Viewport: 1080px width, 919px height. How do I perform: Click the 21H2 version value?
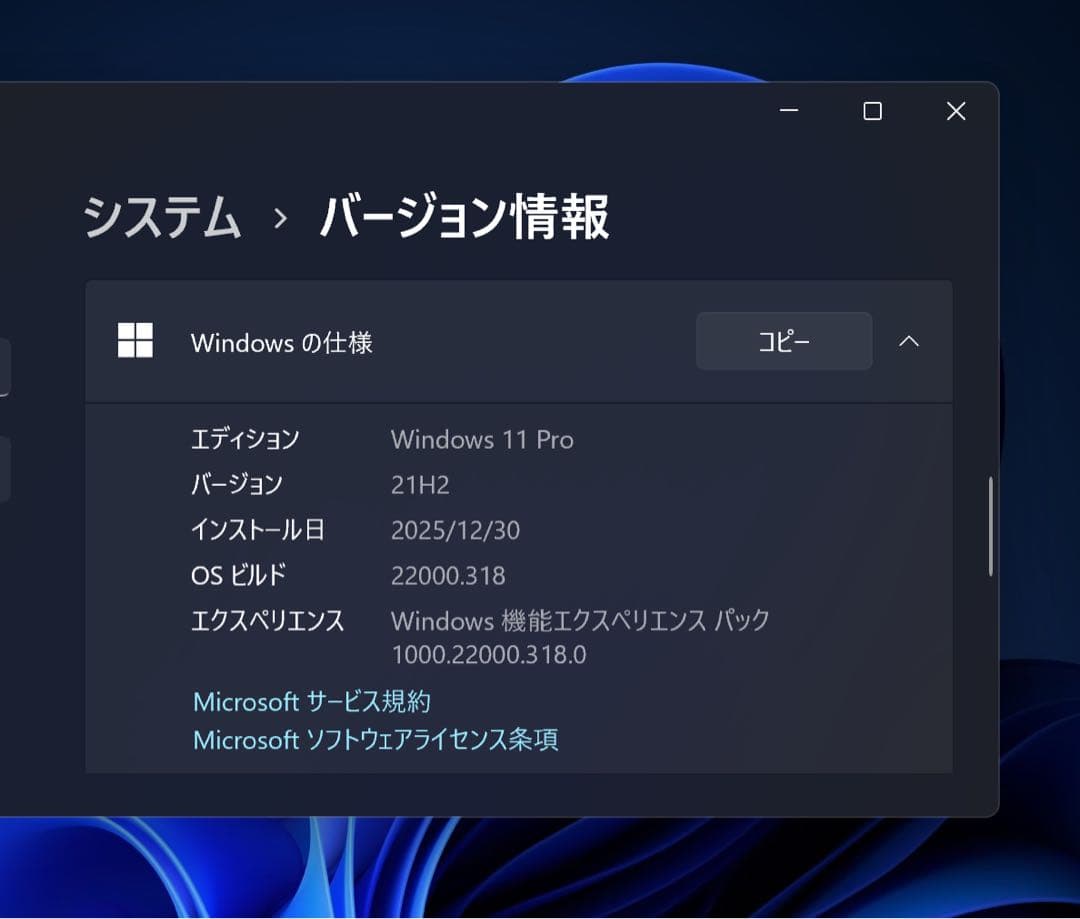420,485
